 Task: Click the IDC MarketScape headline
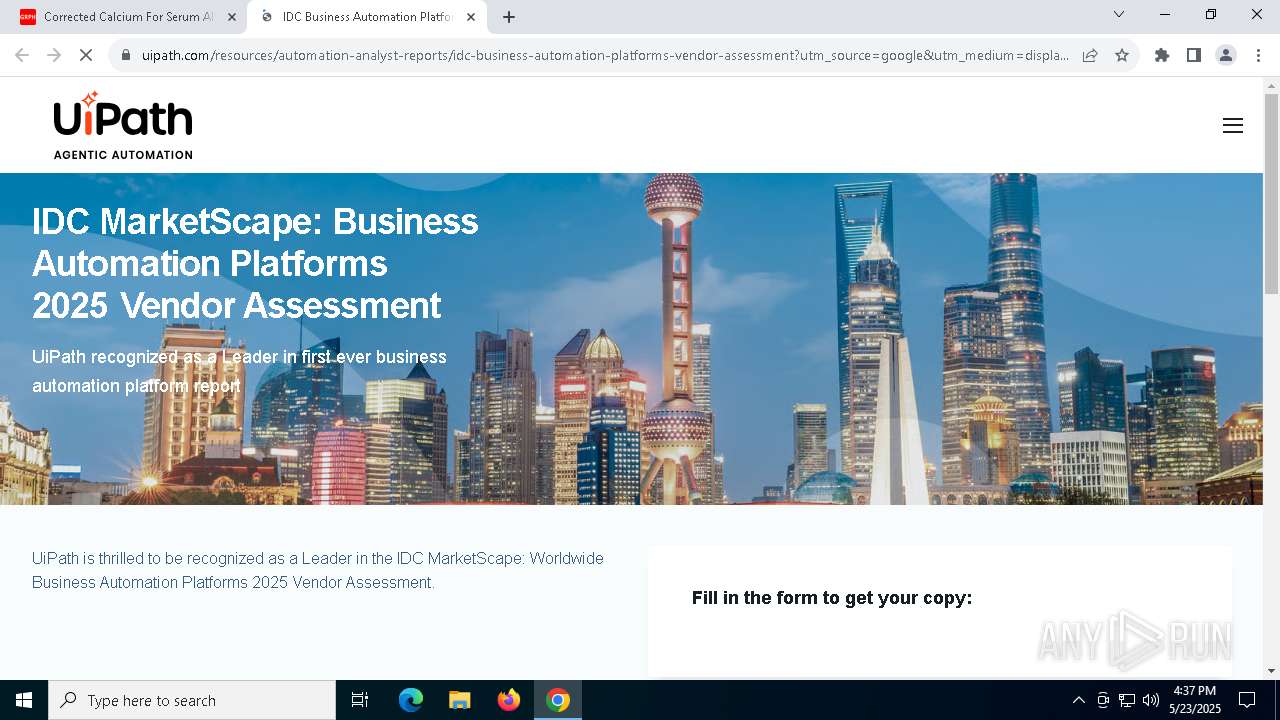(255, 263)
